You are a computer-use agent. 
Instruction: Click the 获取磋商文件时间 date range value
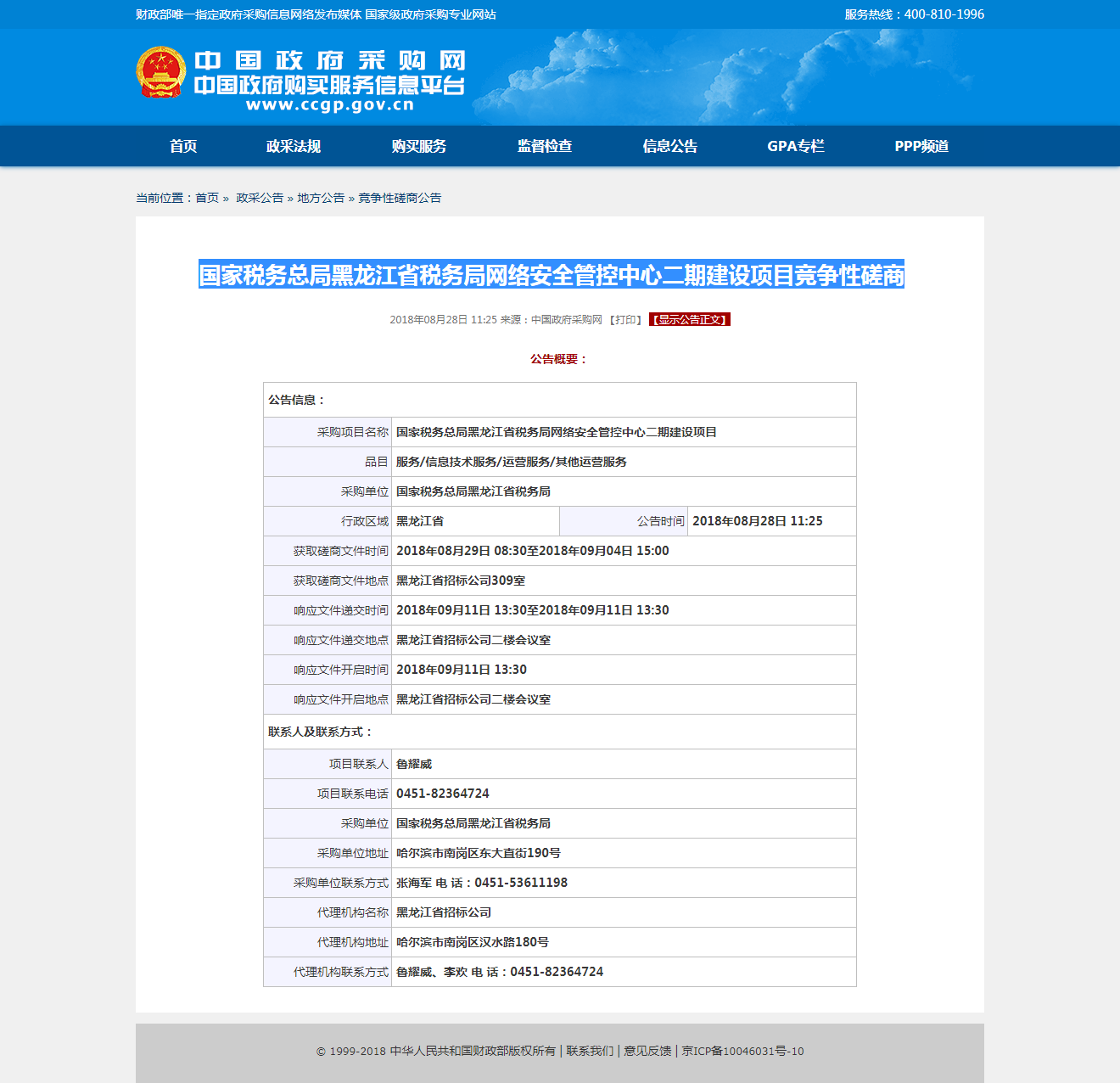click(x=533, y=551)
